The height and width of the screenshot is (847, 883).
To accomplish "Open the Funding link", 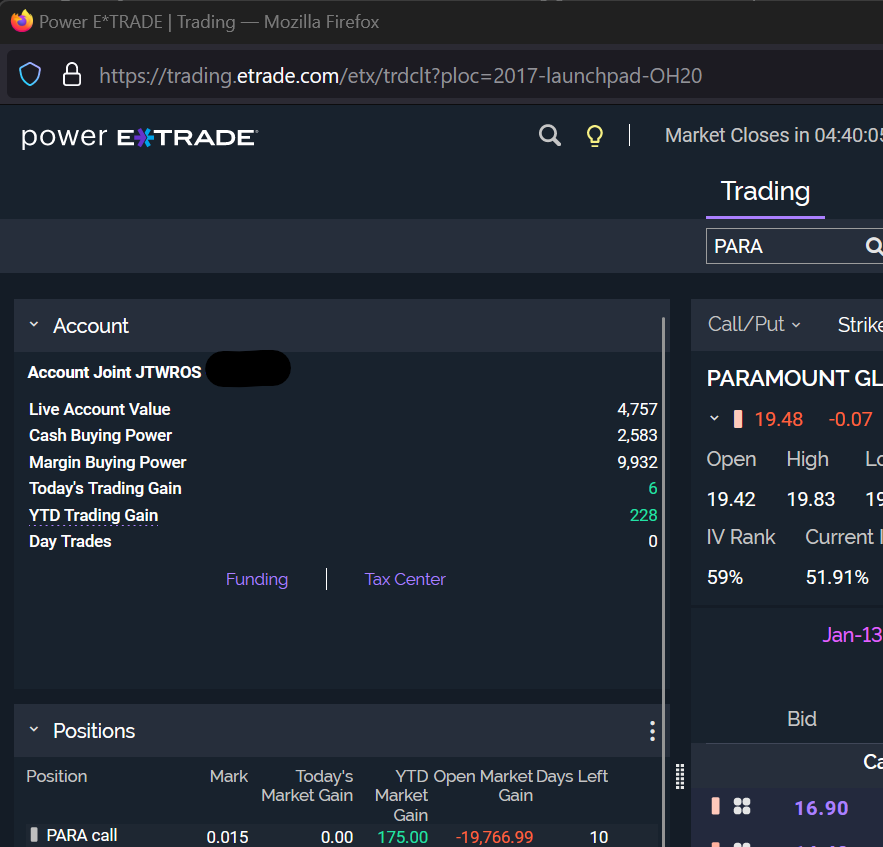I will pyautogui.click(x=257, y=579).
